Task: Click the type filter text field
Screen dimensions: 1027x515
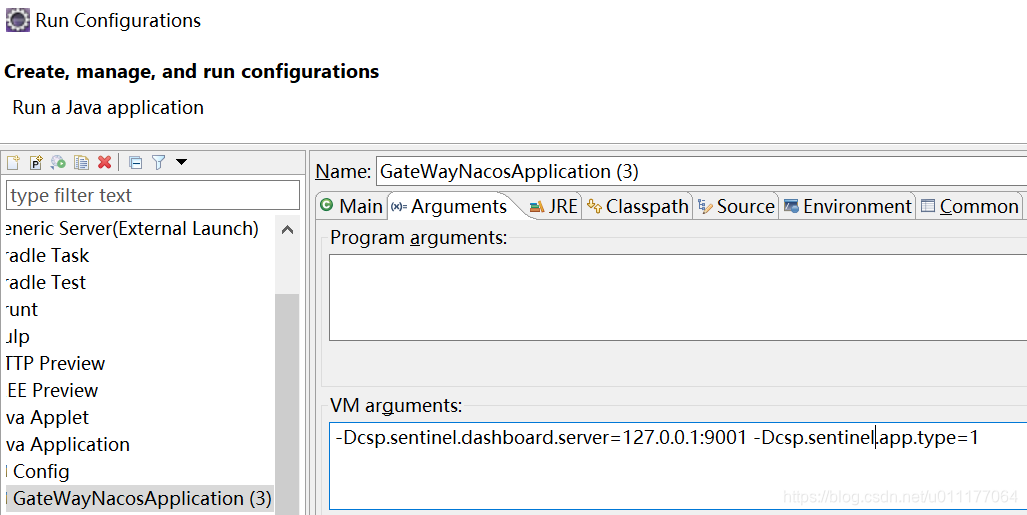Action: tap(153, 195)
